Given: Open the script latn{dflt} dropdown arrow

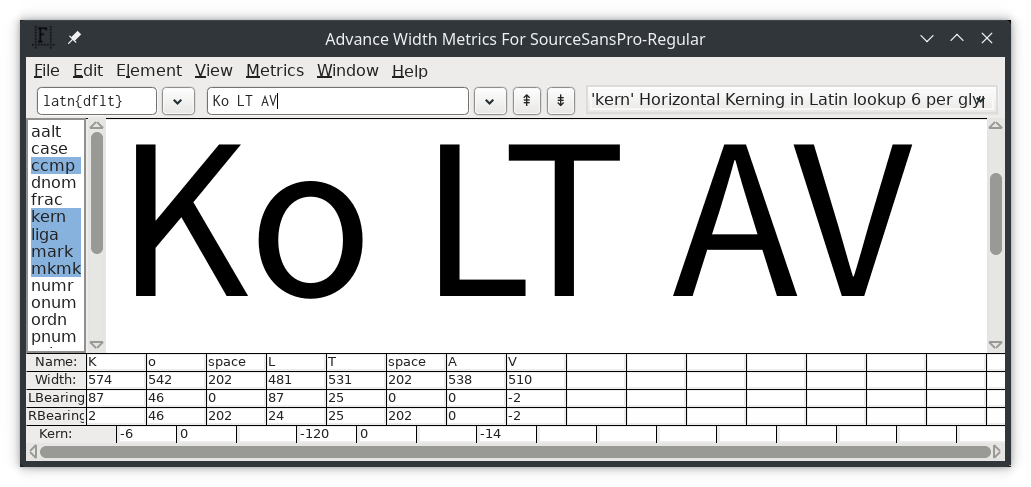Looking at the screenshot, I should [x=178, y=101].
